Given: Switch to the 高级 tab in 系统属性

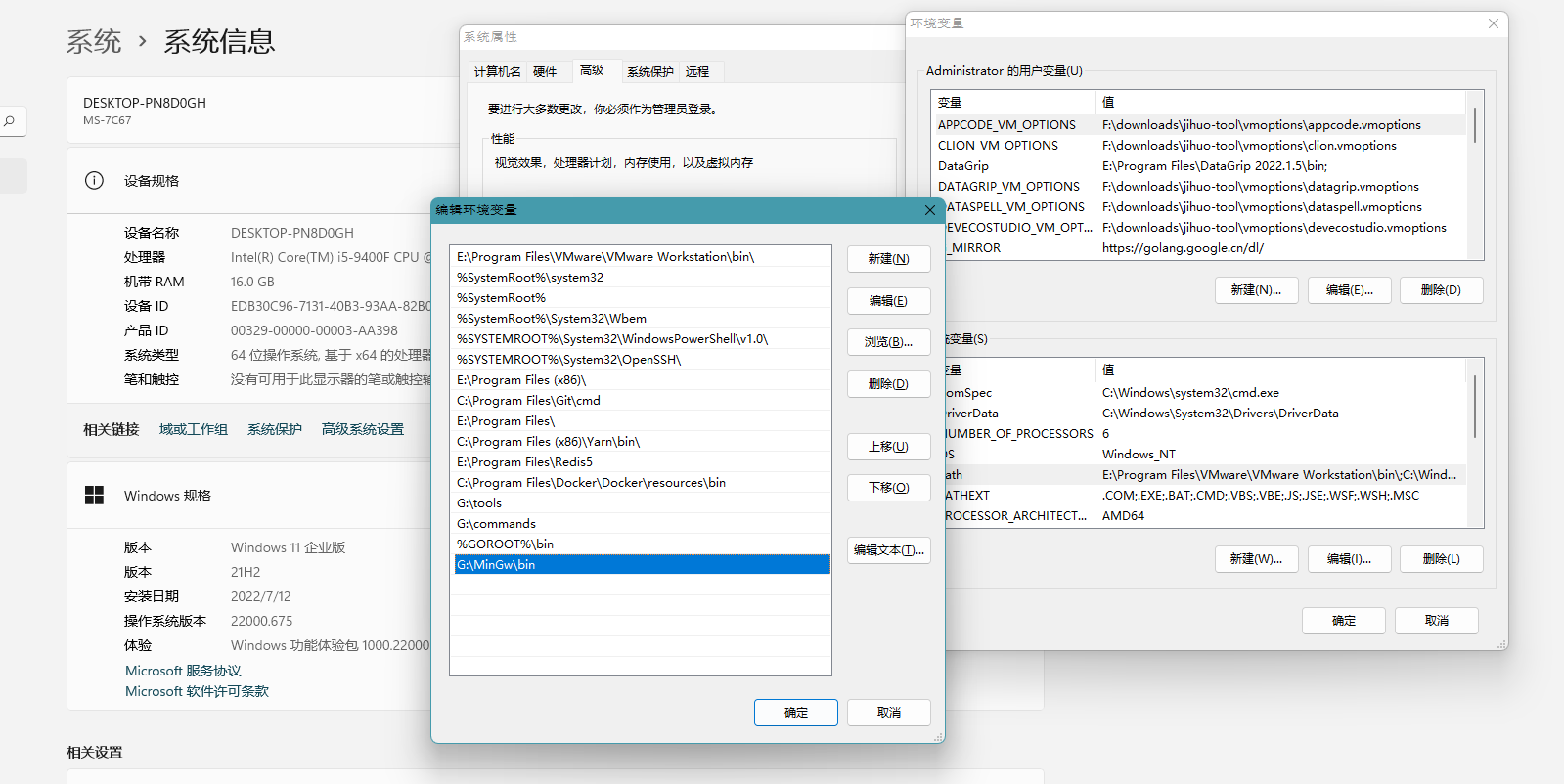Looking at the screenshot, I should click(592, 70).
